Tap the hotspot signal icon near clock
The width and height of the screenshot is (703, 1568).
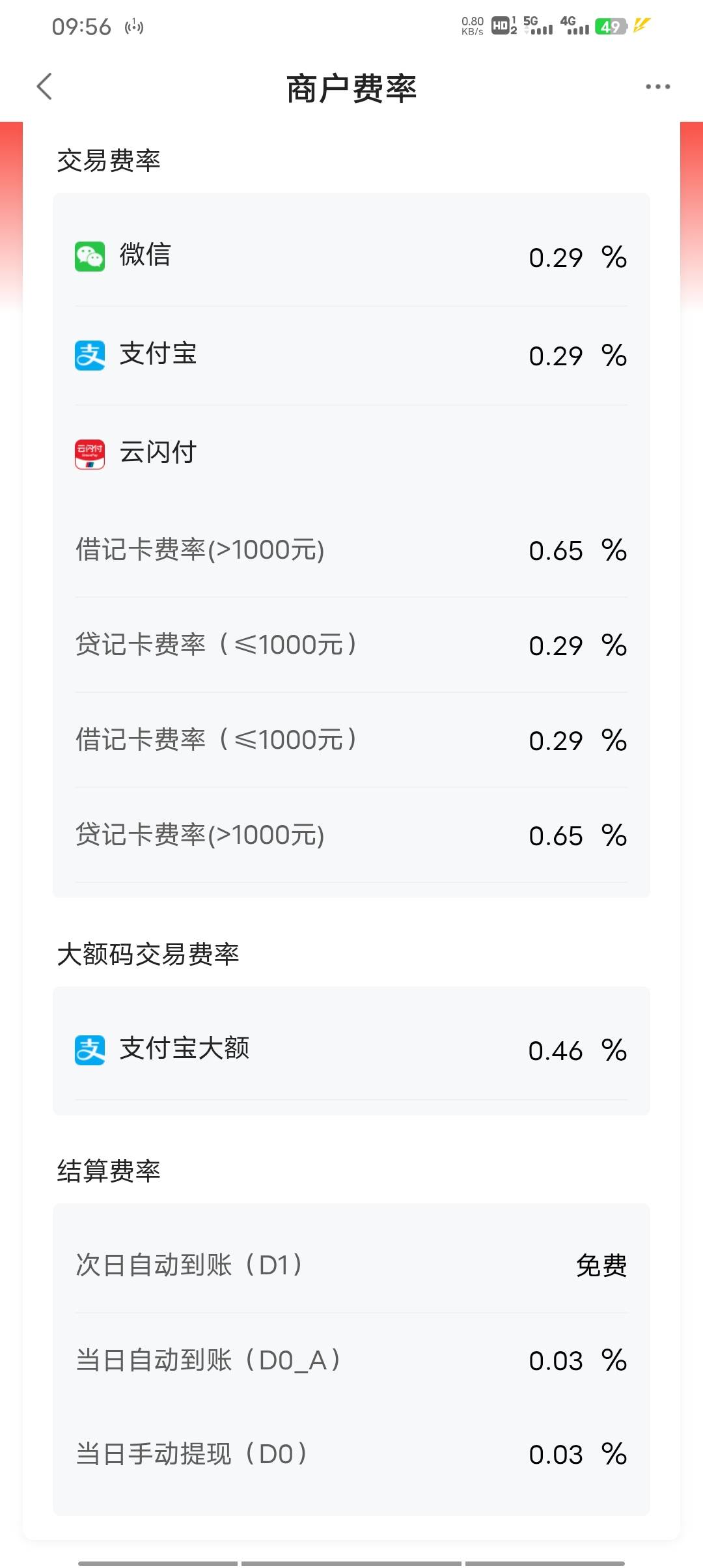(x=134, y=27)
